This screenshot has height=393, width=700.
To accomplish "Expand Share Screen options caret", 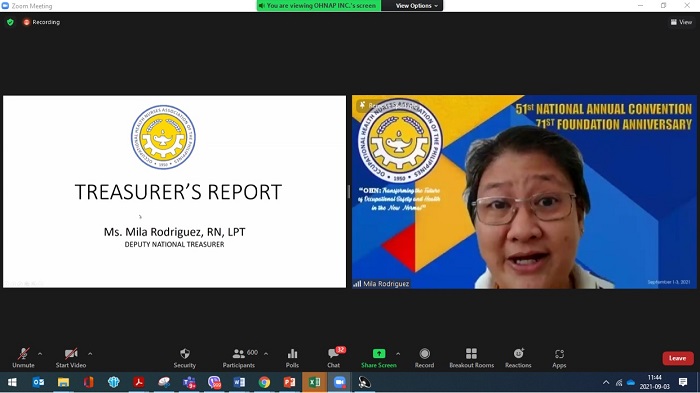I will pyautogui.click(x=398, y=354).
